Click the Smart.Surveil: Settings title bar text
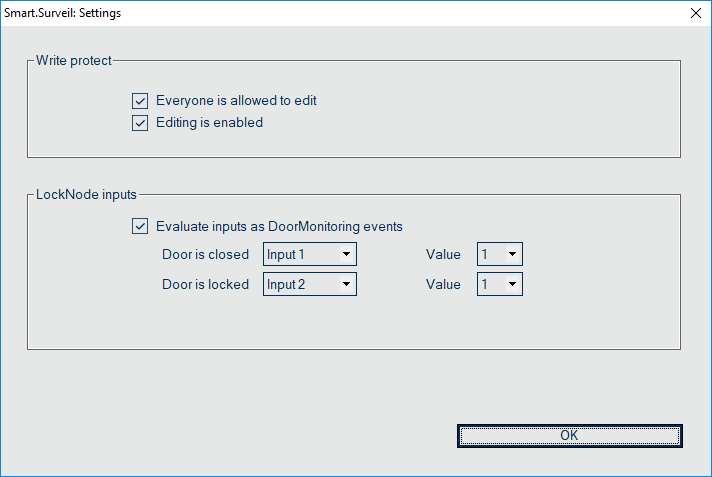This screenshot has width=712, height=477. (x=63, y=14)
